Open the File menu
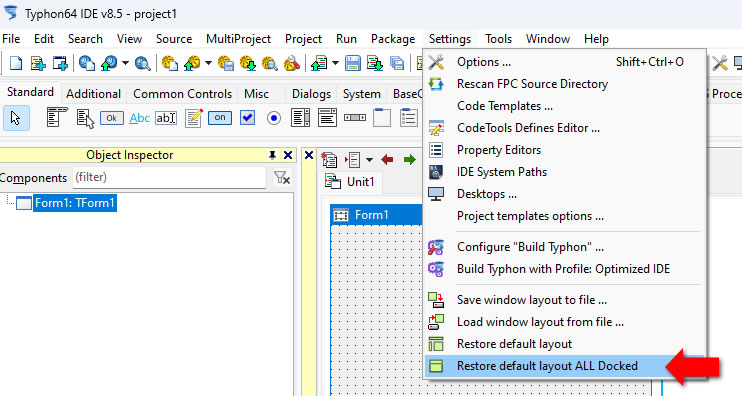The height and width of the screenshot is (396, 742). coord(11,39)
